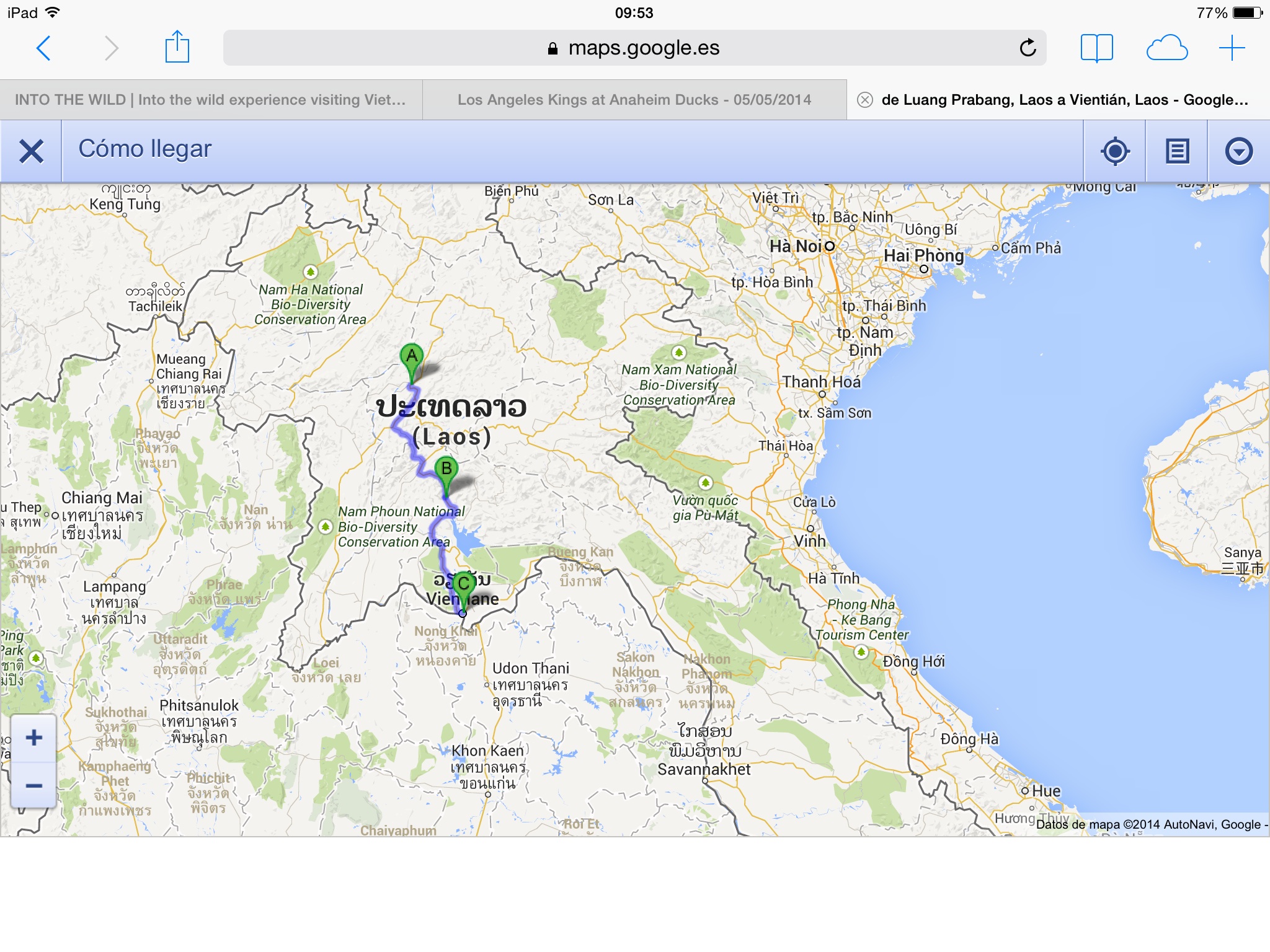Tap green marker C near Vientiane
The height and width of the screenshot is (952, 1270).
464,586
